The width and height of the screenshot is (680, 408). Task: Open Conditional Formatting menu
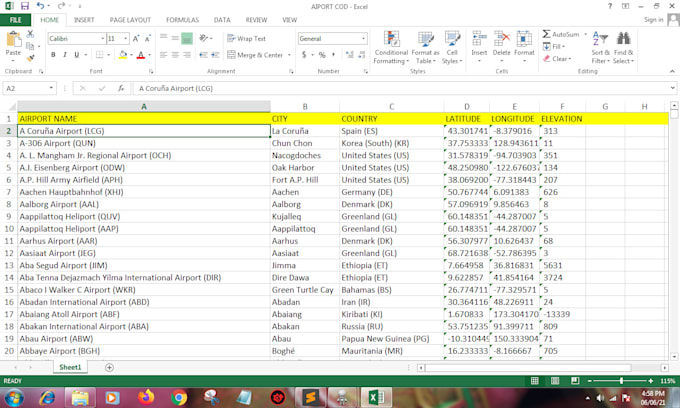tap(391, 48)
